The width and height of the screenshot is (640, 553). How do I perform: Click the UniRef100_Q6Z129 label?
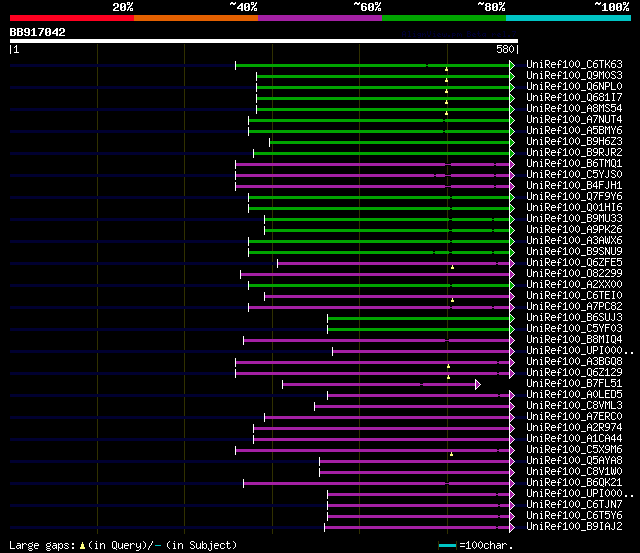pos(574,373)
